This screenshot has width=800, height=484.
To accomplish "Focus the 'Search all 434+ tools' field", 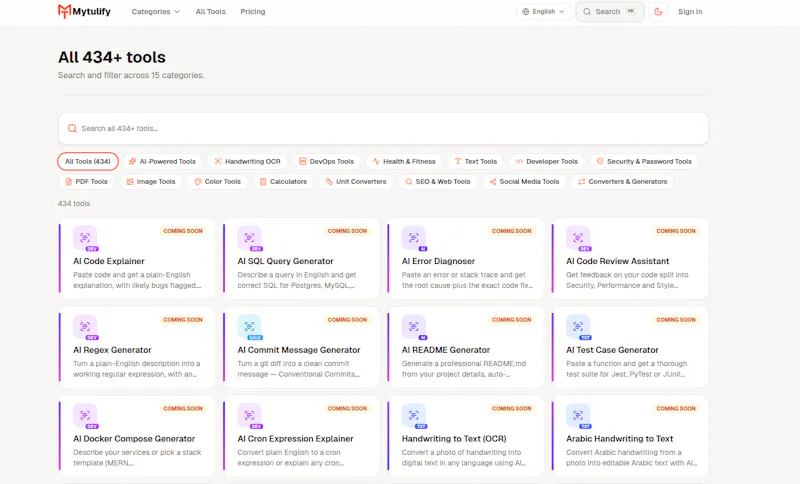I will pyautogui.click(x=383, y=129).
